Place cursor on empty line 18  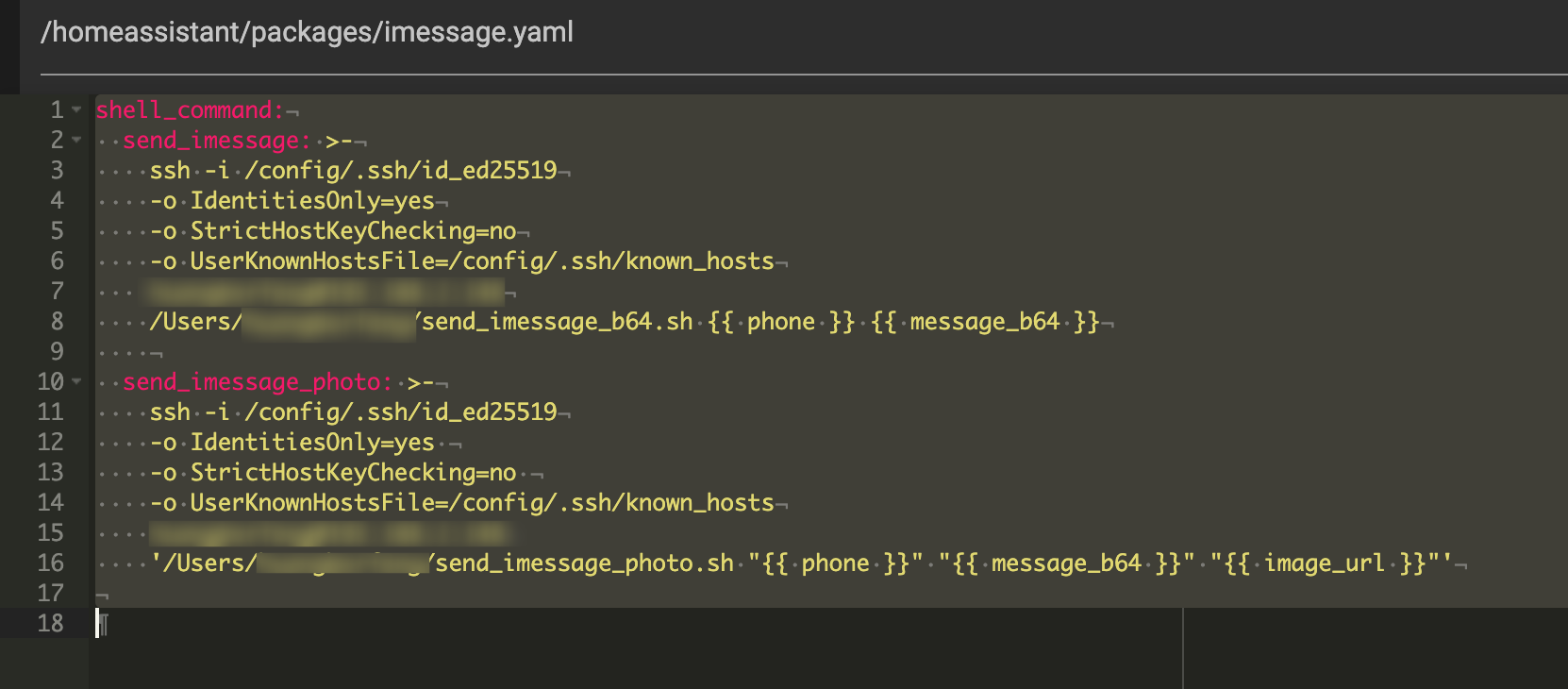click(377, 624)
